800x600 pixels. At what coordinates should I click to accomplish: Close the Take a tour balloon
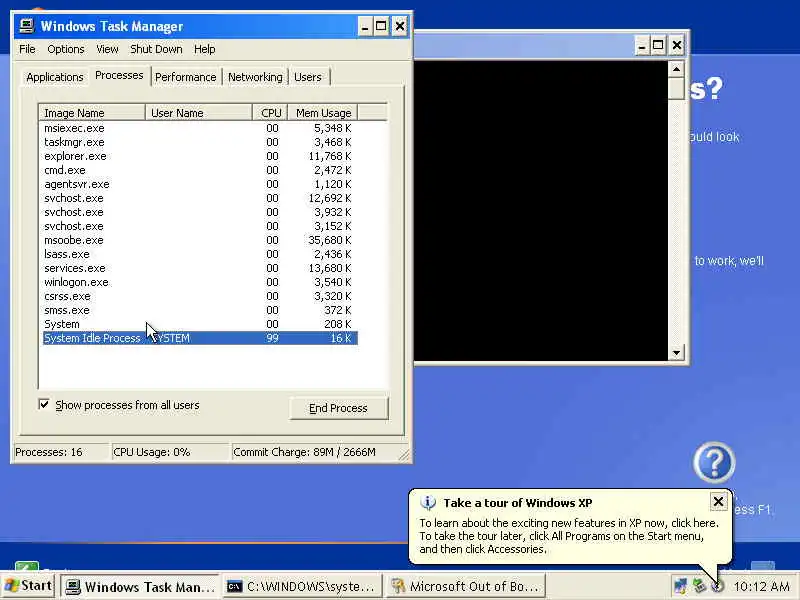(718, 502)
